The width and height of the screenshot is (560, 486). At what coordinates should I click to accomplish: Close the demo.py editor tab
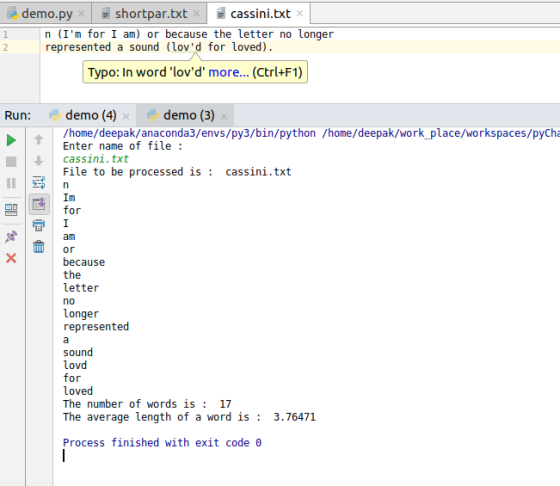pyautogui.click(x=81, y=14)
